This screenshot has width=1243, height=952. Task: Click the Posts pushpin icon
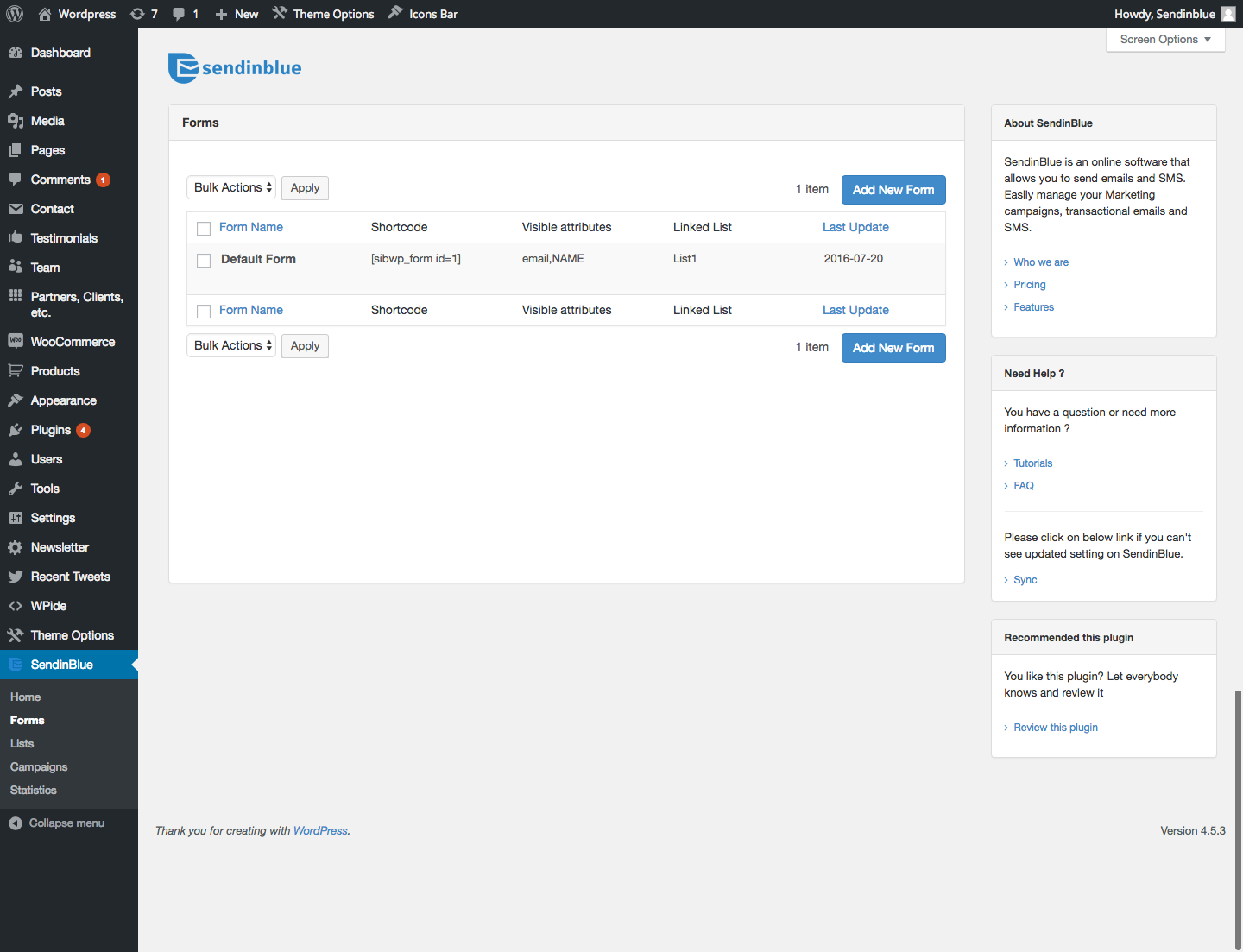point(16,91)
